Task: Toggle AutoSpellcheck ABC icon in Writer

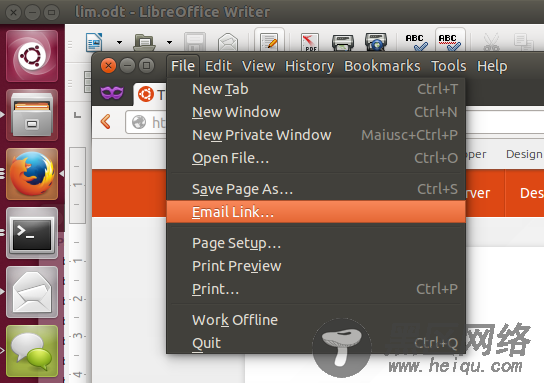Action: tap(450, 41)
